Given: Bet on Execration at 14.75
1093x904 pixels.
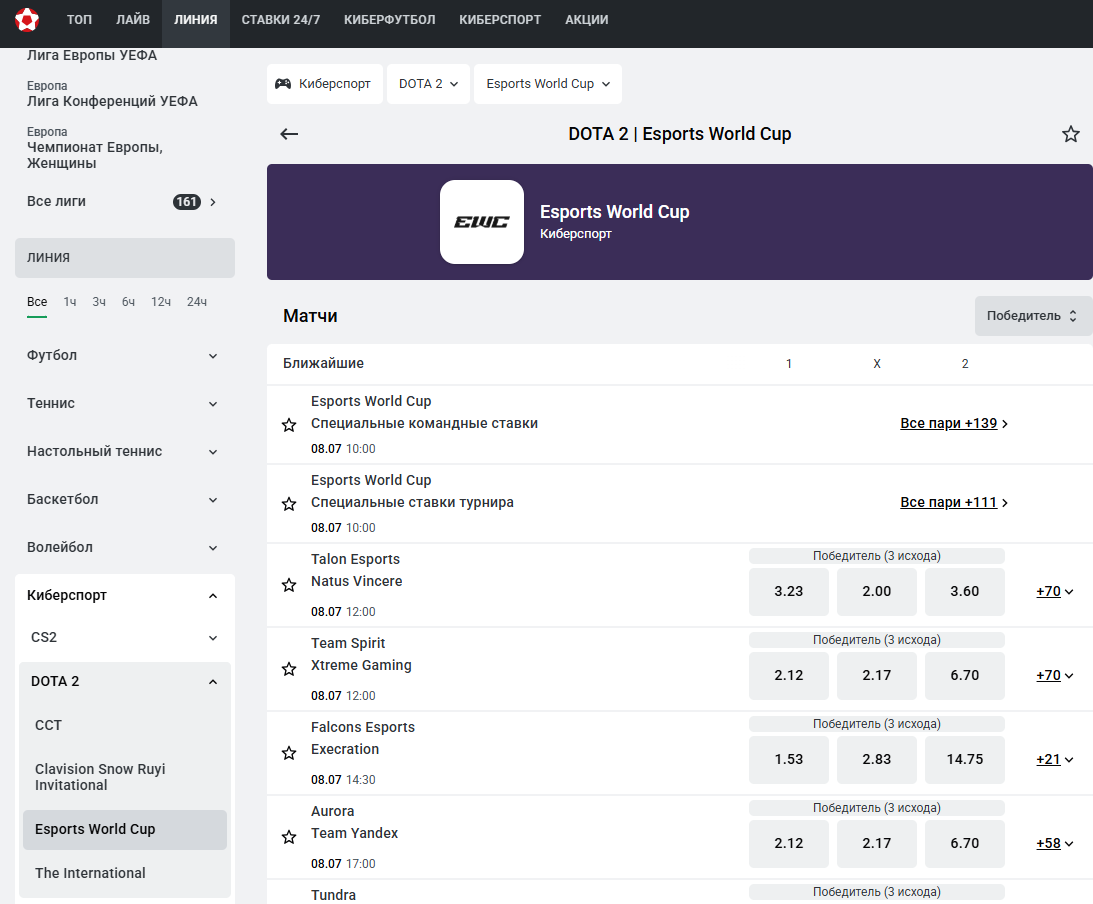Looking at the screenshot, I should [965, 759].
